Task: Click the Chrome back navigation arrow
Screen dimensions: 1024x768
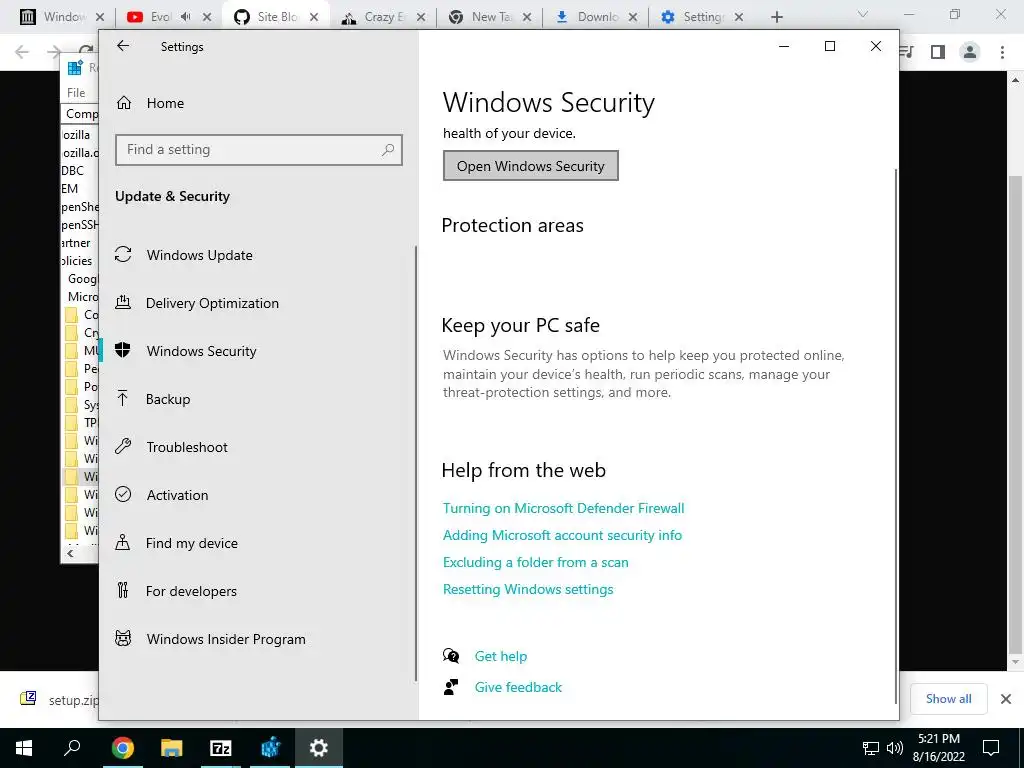Action: pos(22,52)
